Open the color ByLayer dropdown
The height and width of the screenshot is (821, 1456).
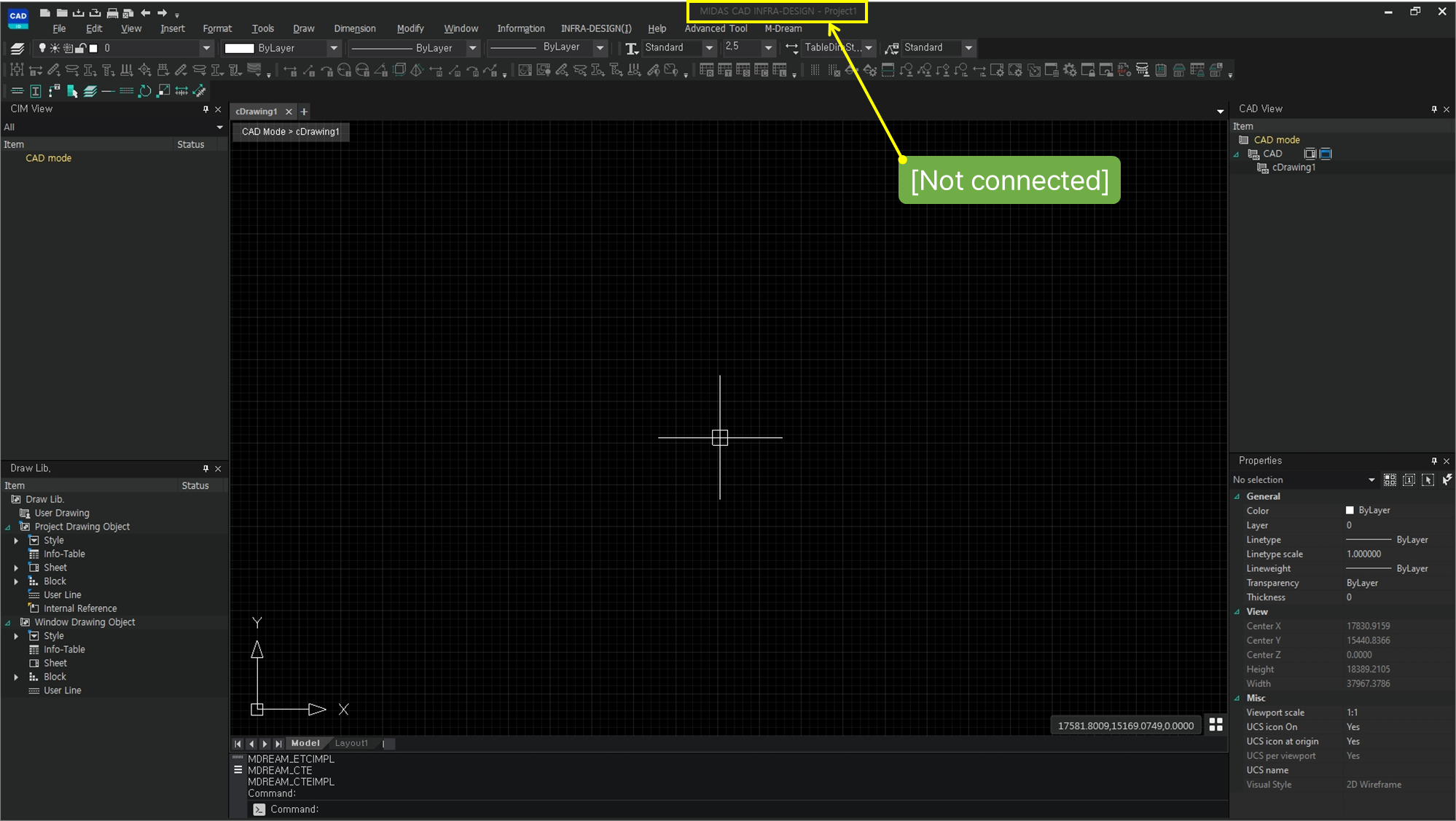(334, 48)
